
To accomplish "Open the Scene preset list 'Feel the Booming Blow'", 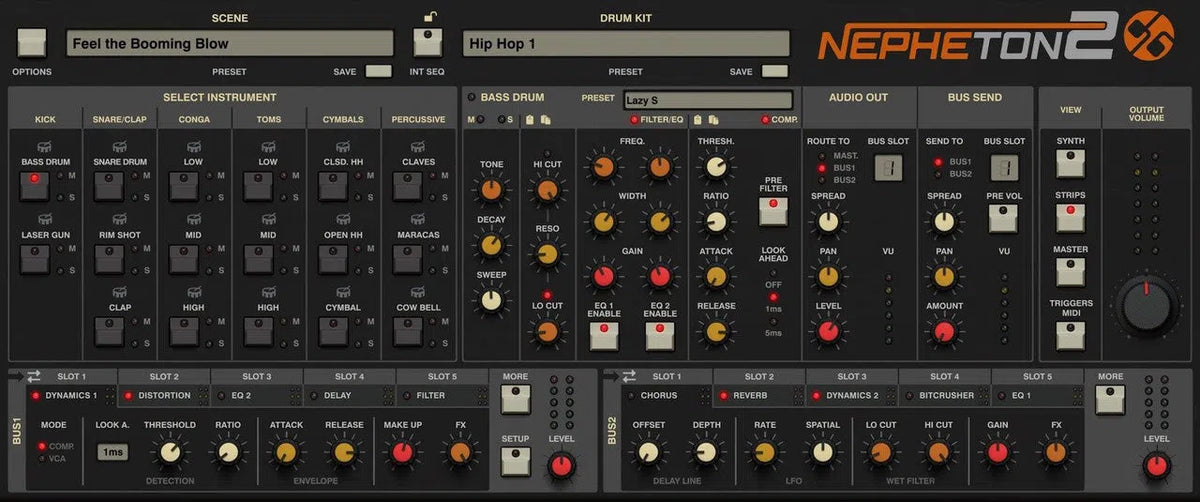I will click(230, 44).
